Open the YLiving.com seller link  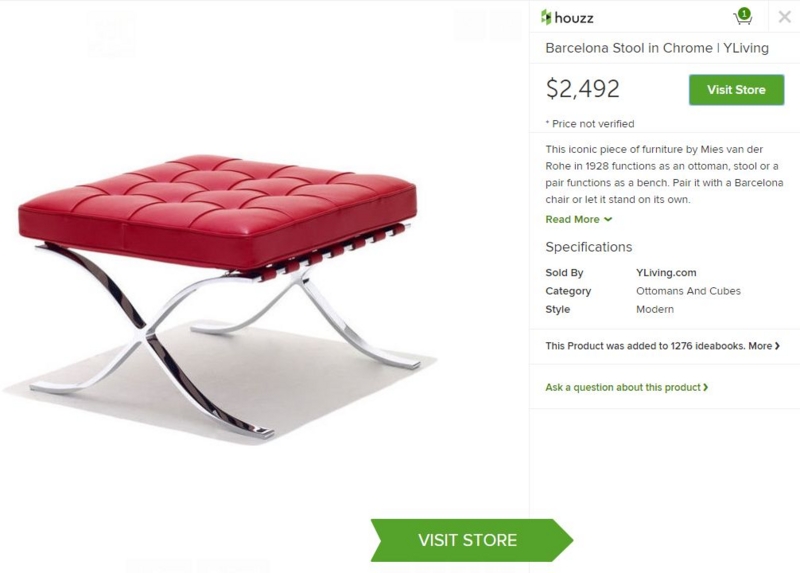(x=666, y=272)
